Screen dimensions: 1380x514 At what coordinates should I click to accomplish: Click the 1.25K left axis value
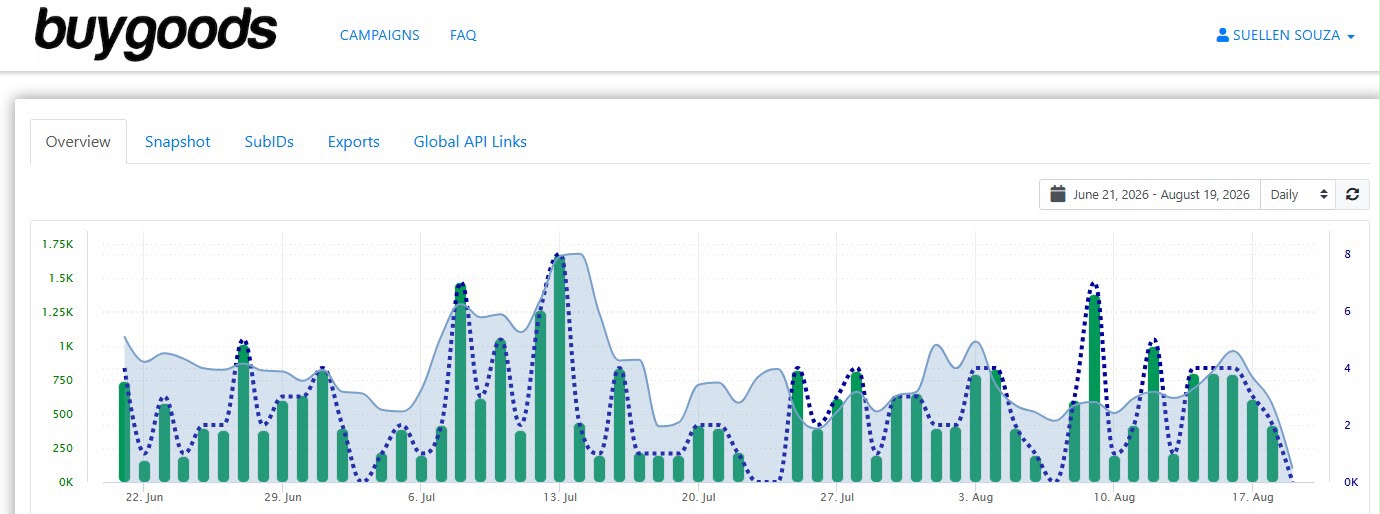coord(57,312)
